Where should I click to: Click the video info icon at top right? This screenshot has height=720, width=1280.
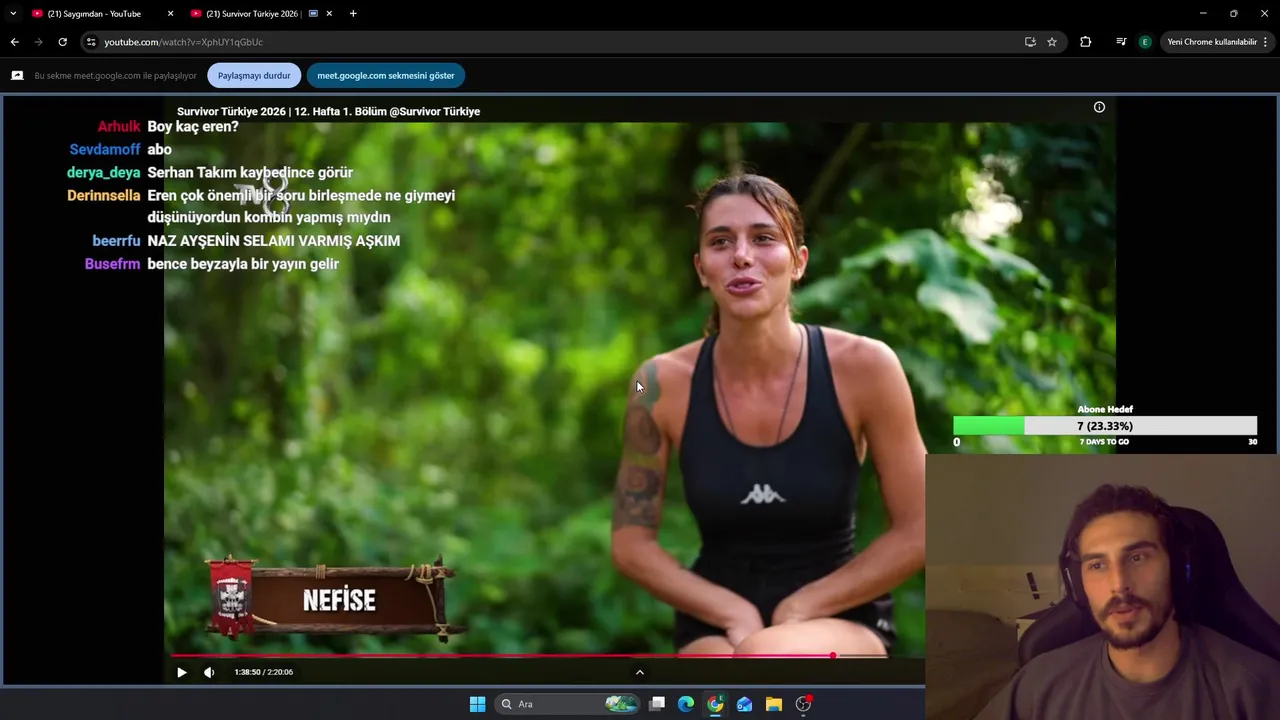click(1099, 107)
